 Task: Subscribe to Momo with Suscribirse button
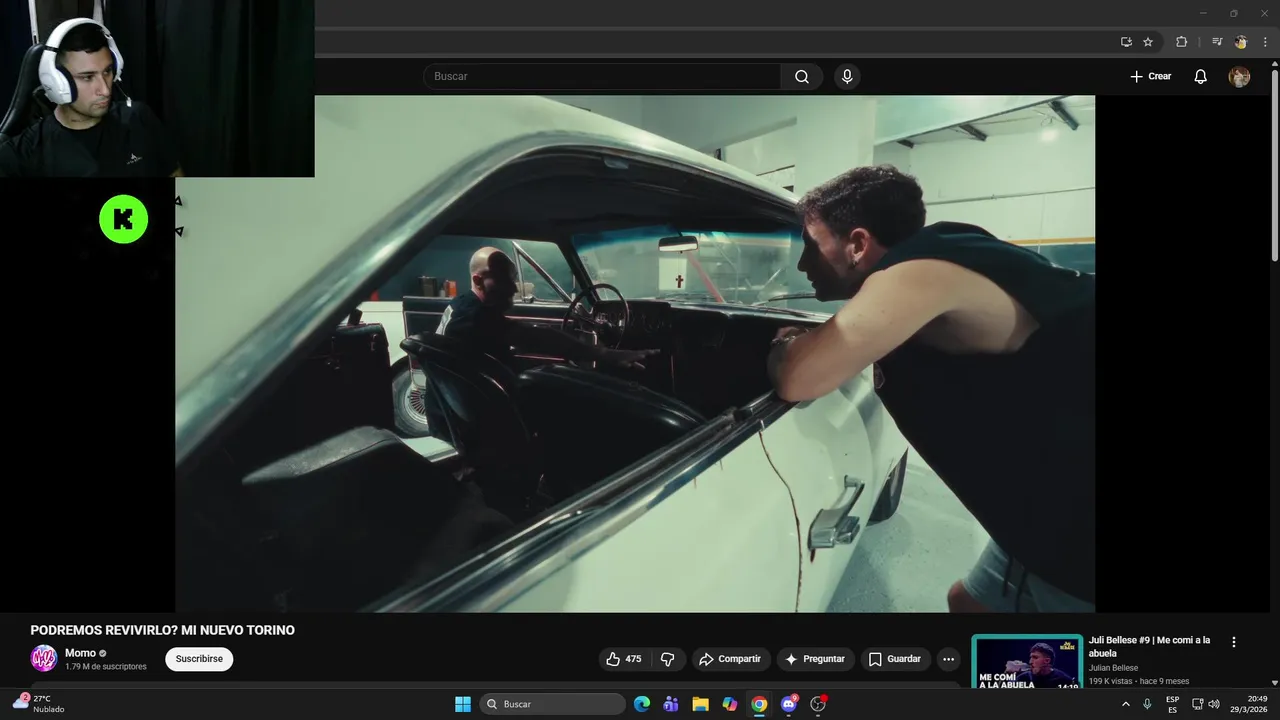pyautogui.click(x=199, y=659)
